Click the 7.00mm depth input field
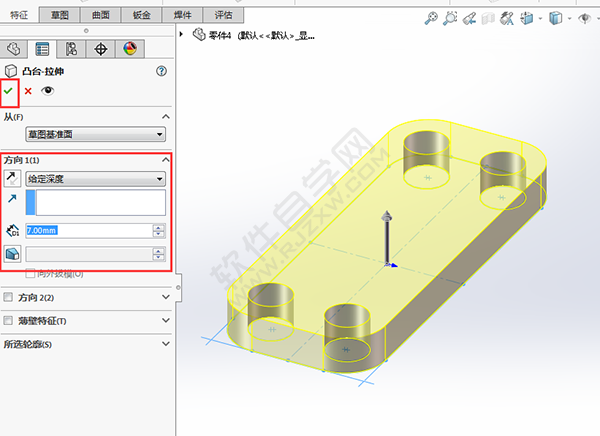 (89, 230)
